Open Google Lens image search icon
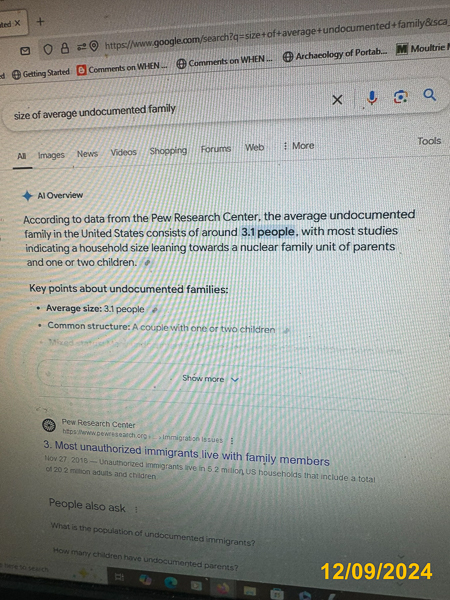Viewport: 450px width, 600px height. (400, 96)
